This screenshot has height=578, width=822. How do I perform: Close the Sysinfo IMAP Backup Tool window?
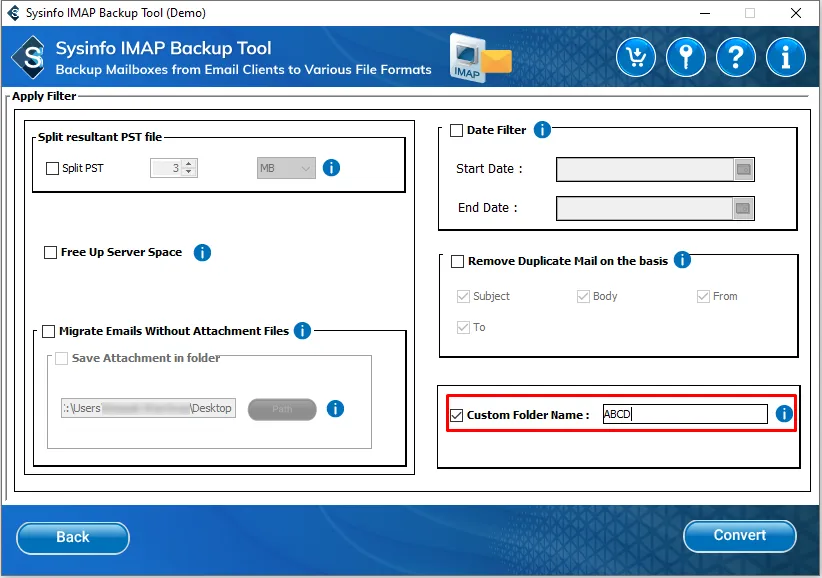click(x=796, y=13)
